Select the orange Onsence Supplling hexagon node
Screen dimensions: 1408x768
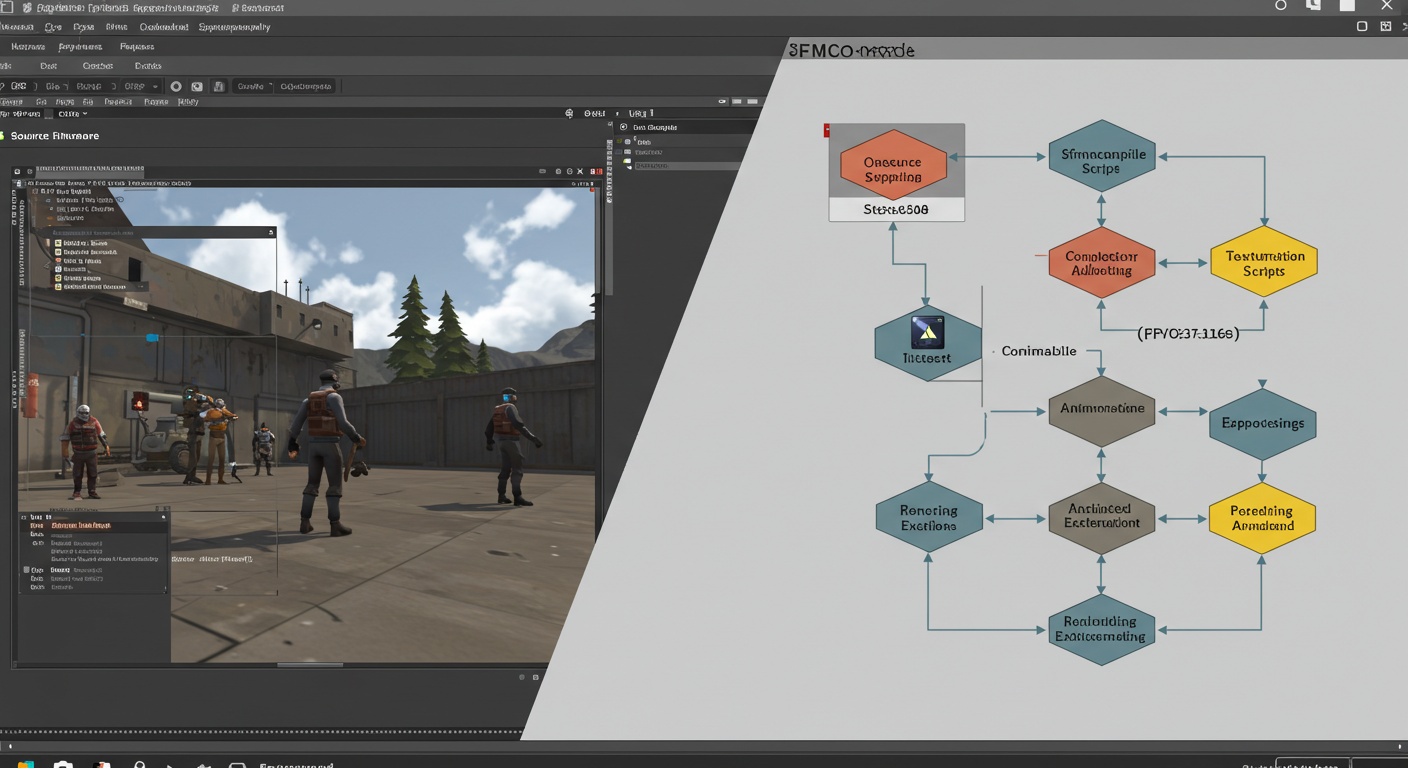(x=892, y=164)
